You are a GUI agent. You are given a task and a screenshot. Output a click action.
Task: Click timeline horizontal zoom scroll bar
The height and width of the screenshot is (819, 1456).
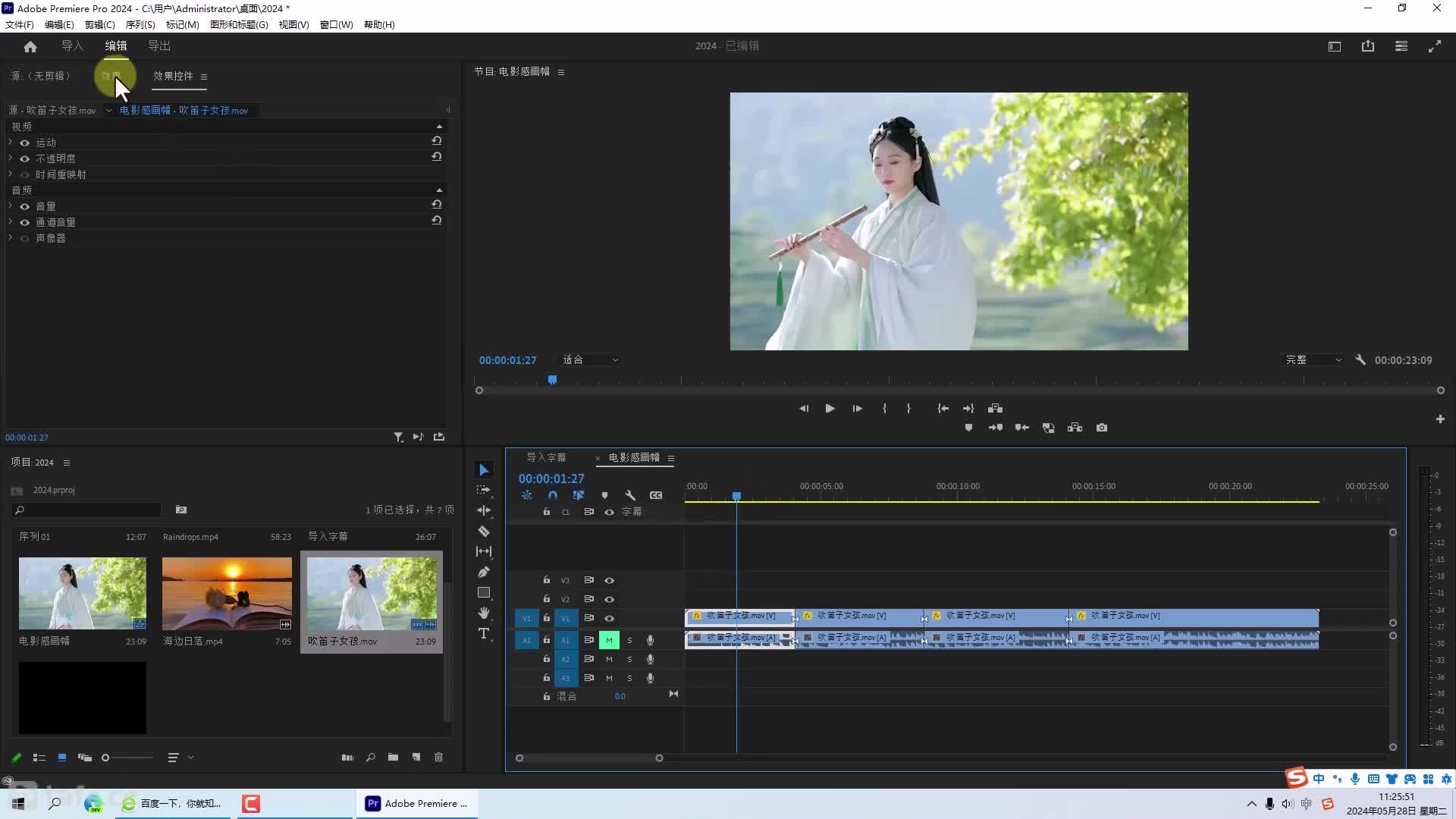point(589,758)
